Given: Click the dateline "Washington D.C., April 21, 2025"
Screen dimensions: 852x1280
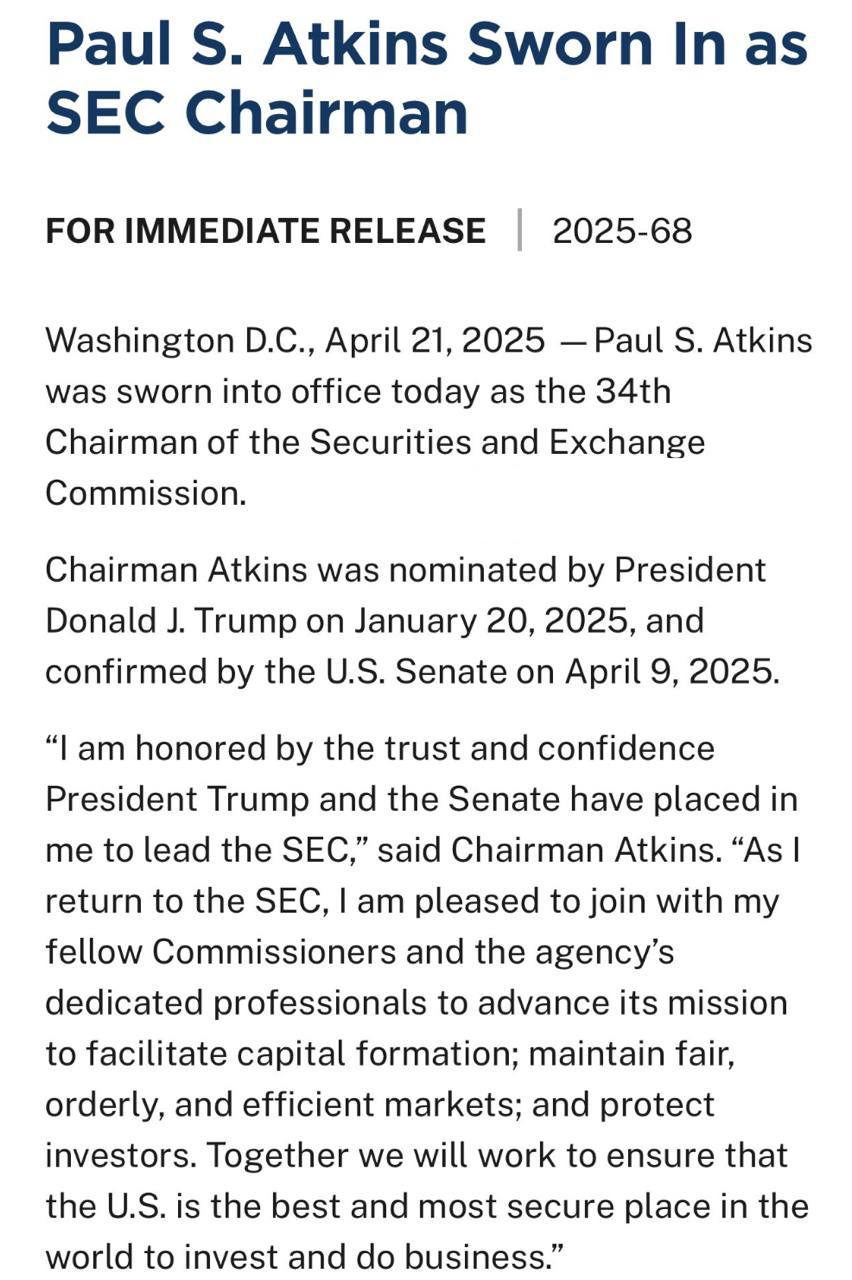Looking at the screenshot, I should click(x=295, y=341).
